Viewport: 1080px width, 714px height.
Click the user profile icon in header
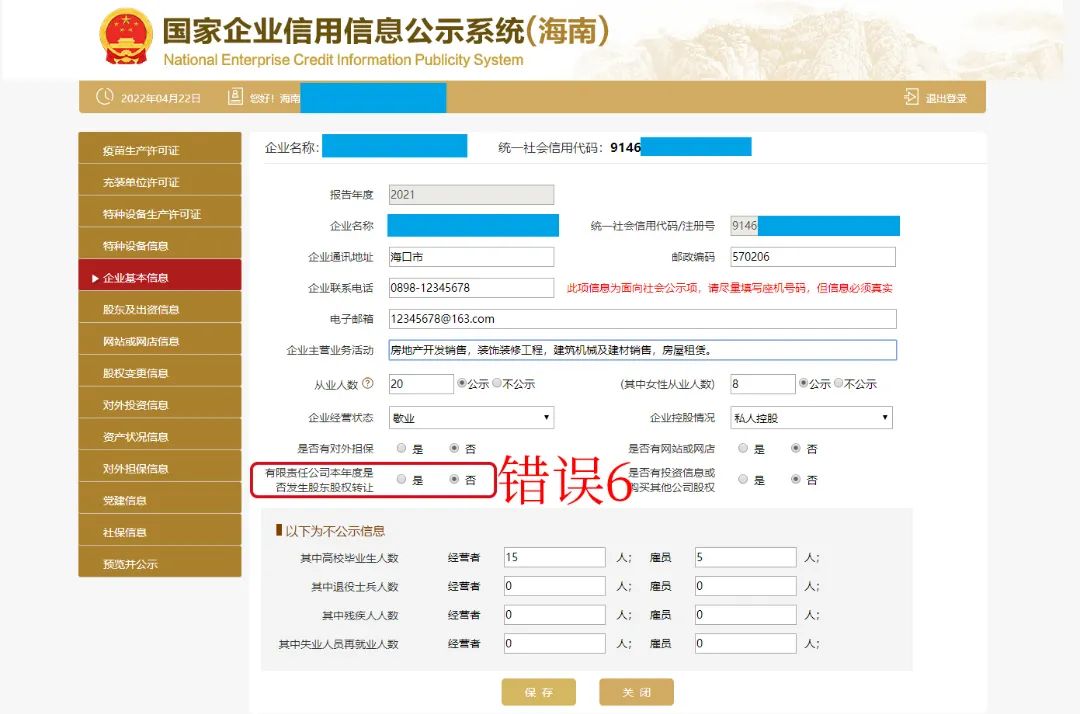235,97
